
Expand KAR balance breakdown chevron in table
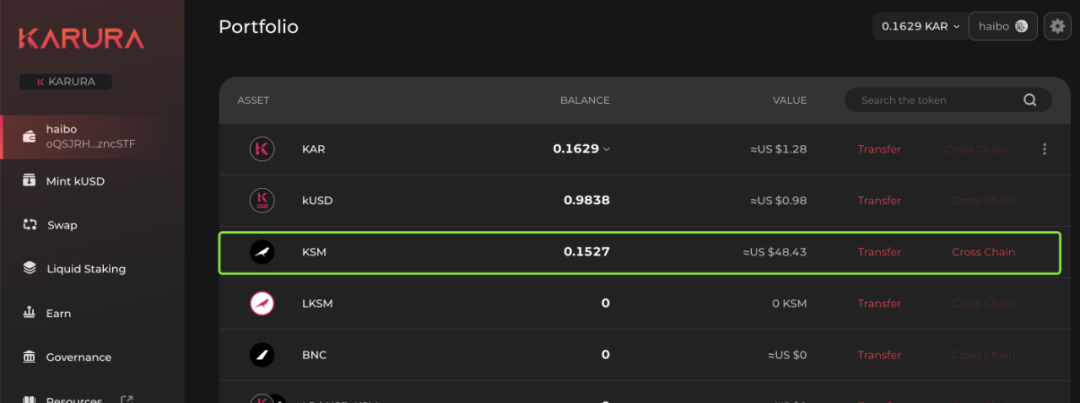(x=606, y=150)
